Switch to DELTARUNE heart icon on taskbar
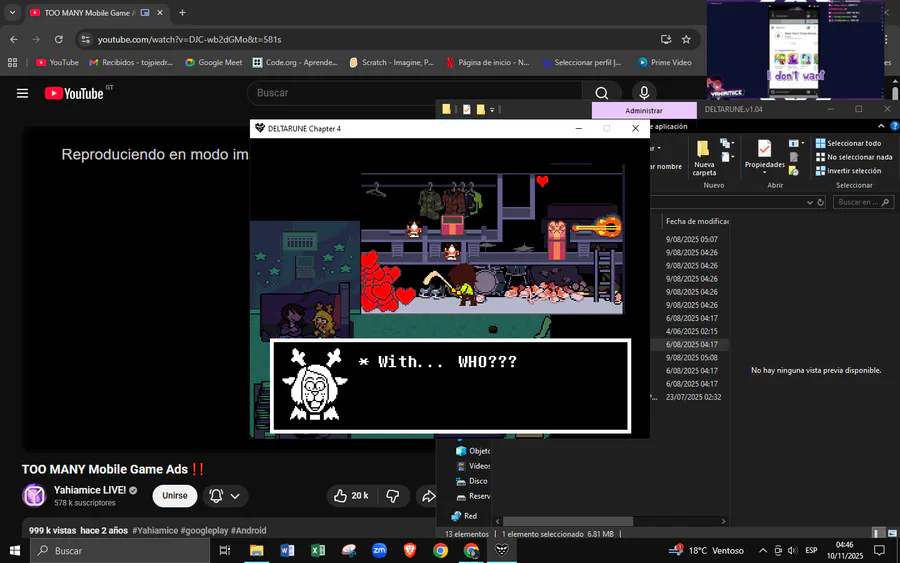This screenshot has width=900, height=563. [502, 550]
